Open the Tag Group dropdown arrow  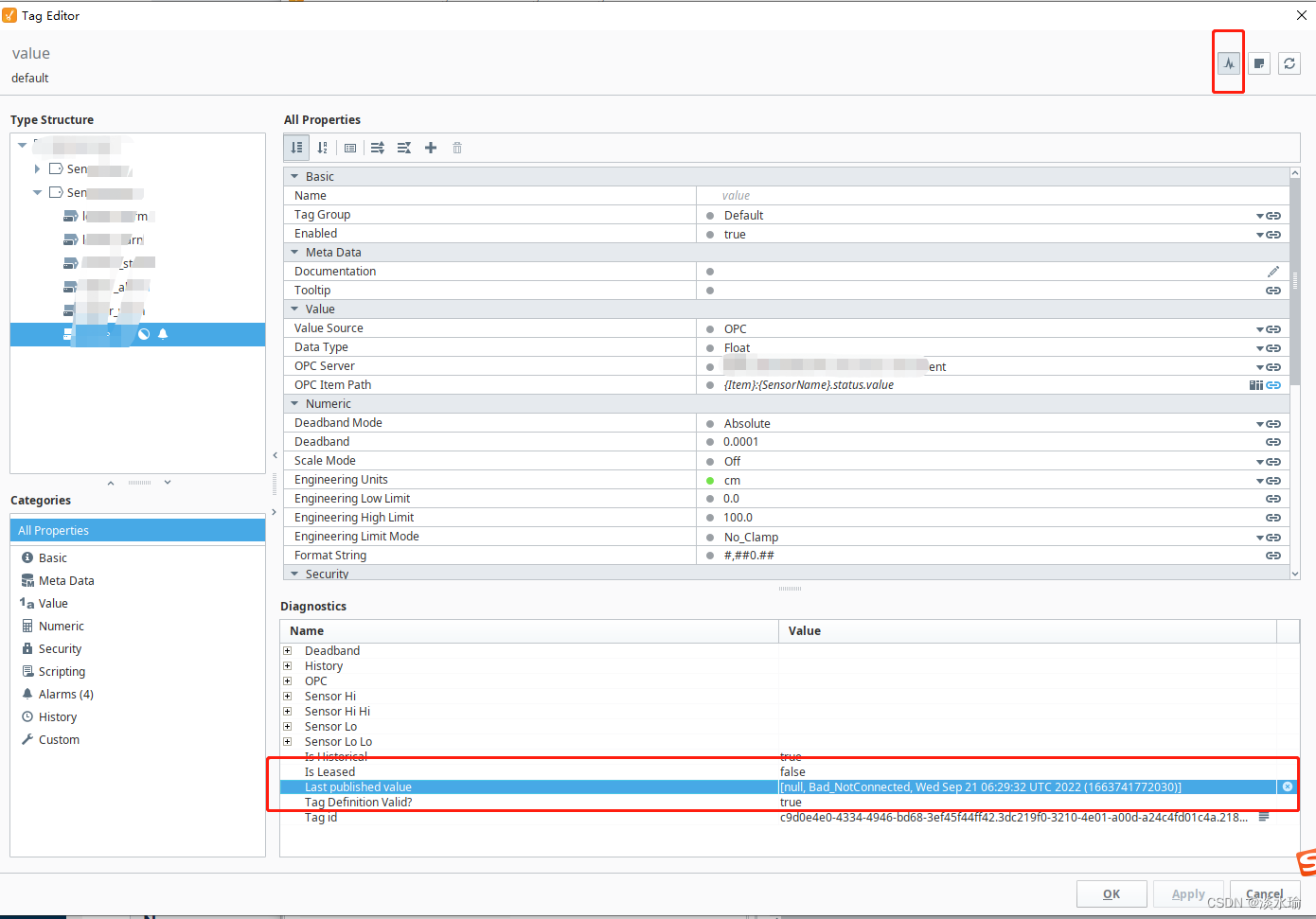tap(1260, 216)
